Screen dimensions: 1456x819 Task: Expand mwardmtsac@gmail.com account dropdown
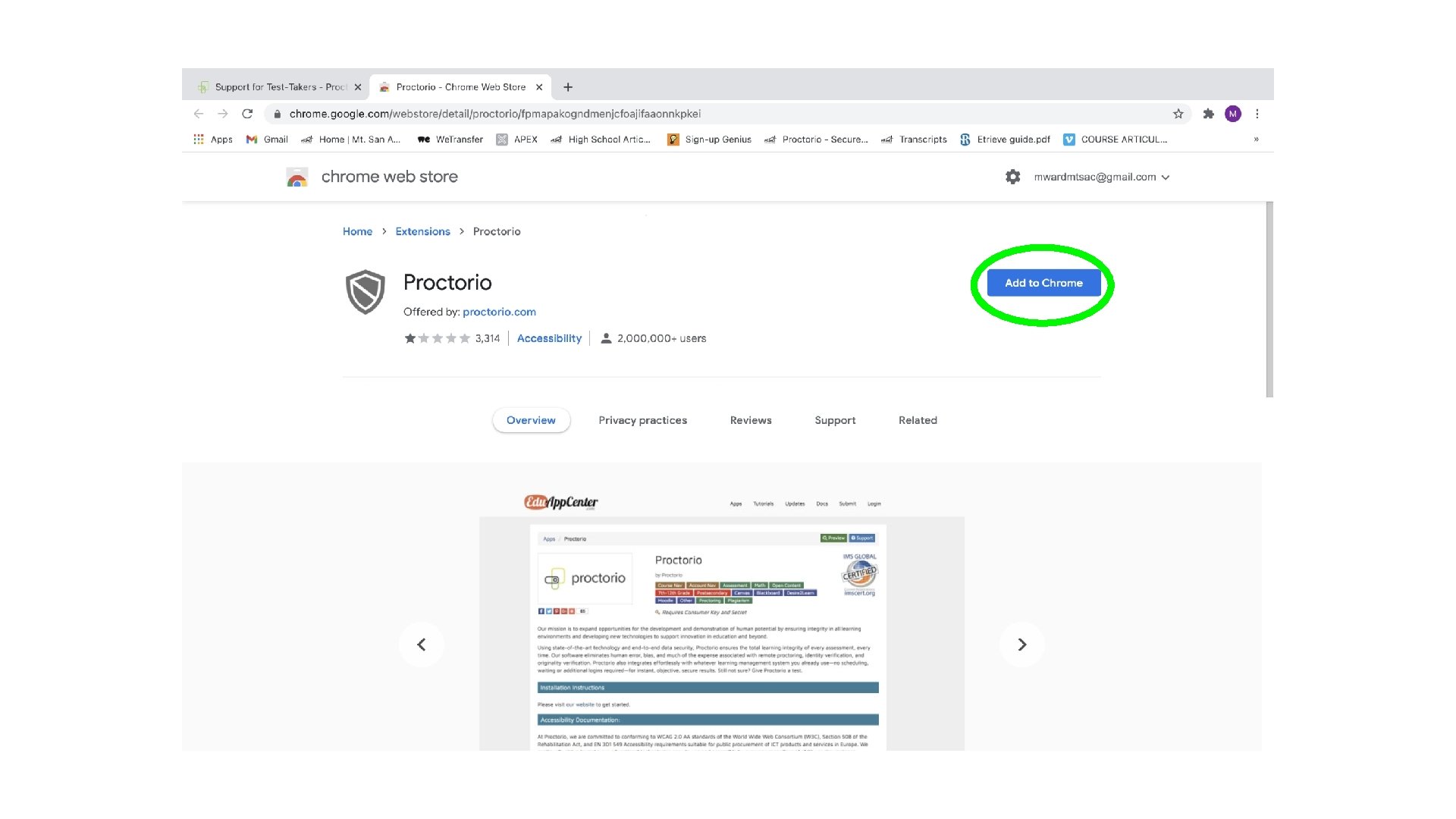[1166, 177]
